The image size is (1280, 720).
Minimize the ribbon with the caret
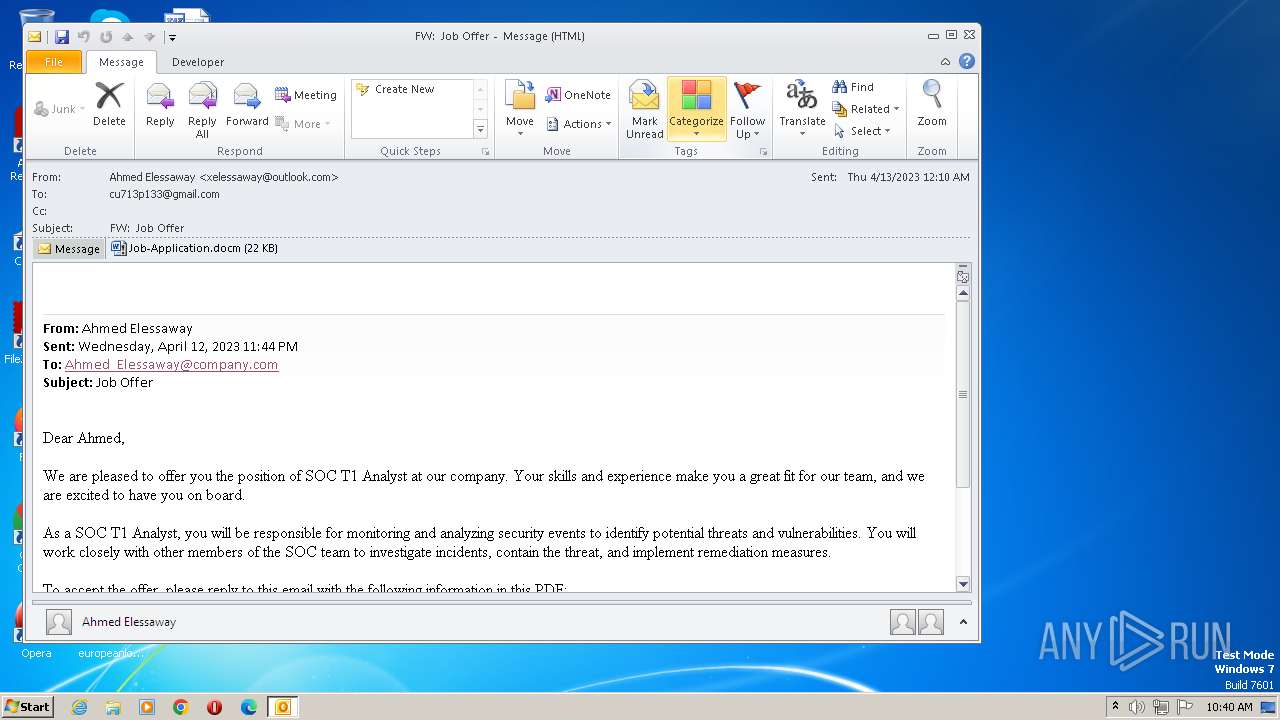click(x=945, y=61)
